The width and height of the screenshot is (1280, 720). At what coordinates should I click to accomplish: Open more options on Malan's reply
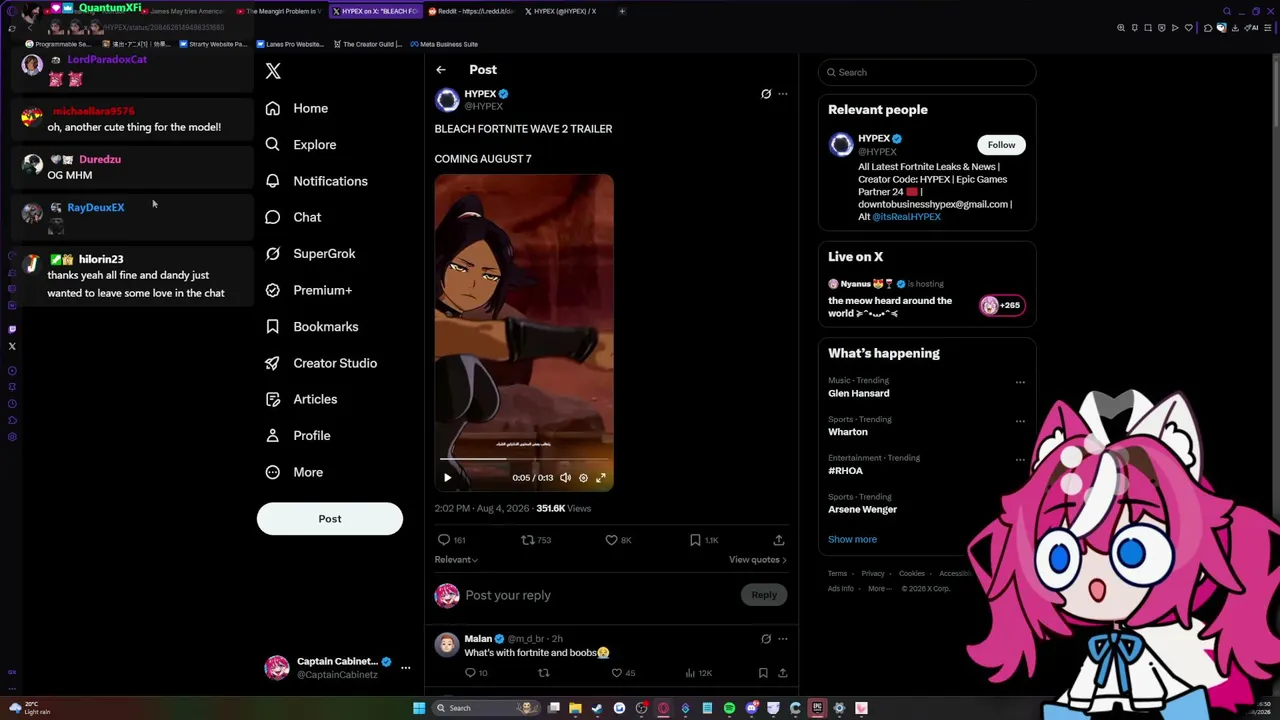click(783, 639)
